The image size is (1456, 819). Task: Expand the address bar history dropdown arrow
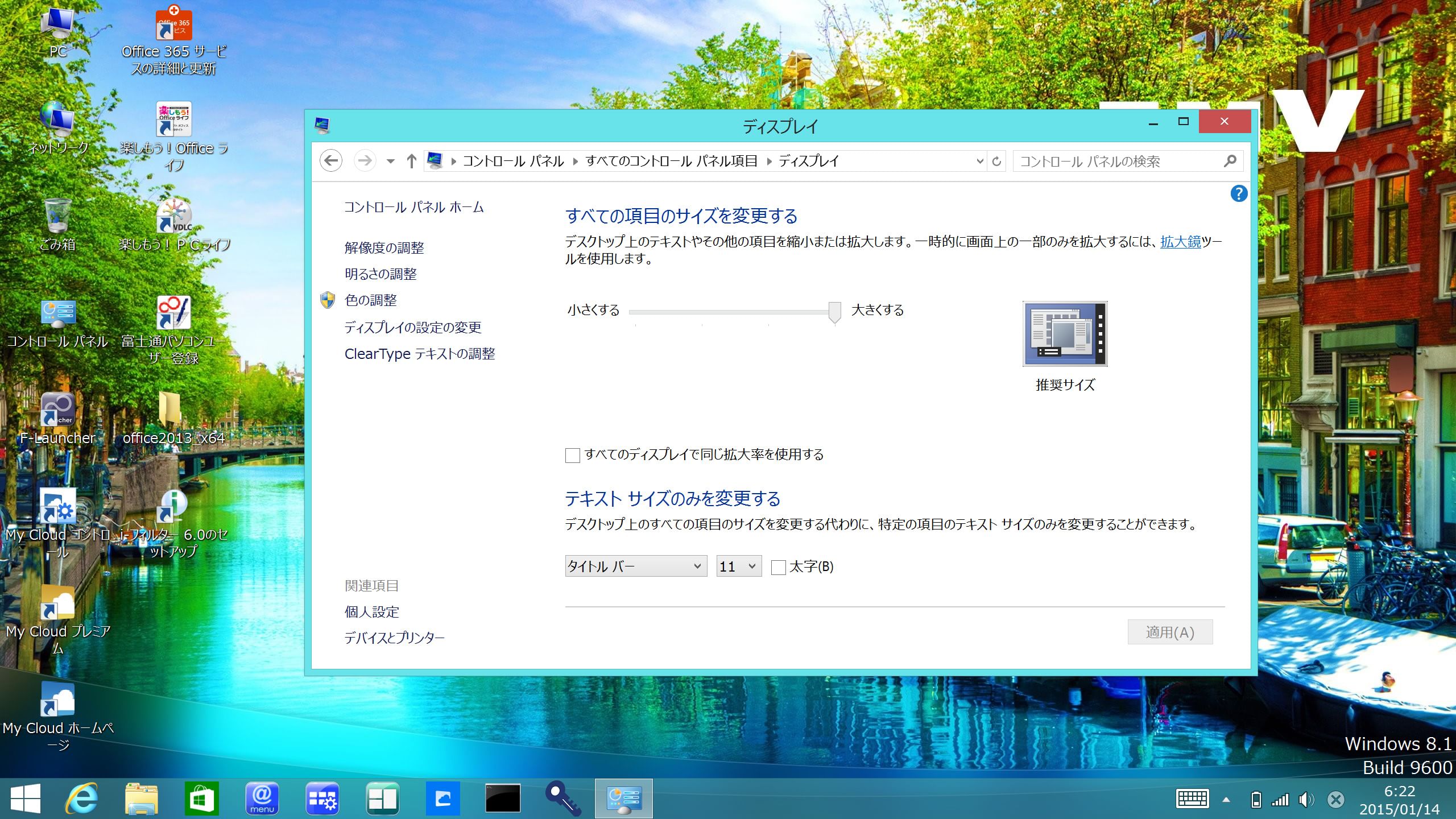(x=979, y=162)
